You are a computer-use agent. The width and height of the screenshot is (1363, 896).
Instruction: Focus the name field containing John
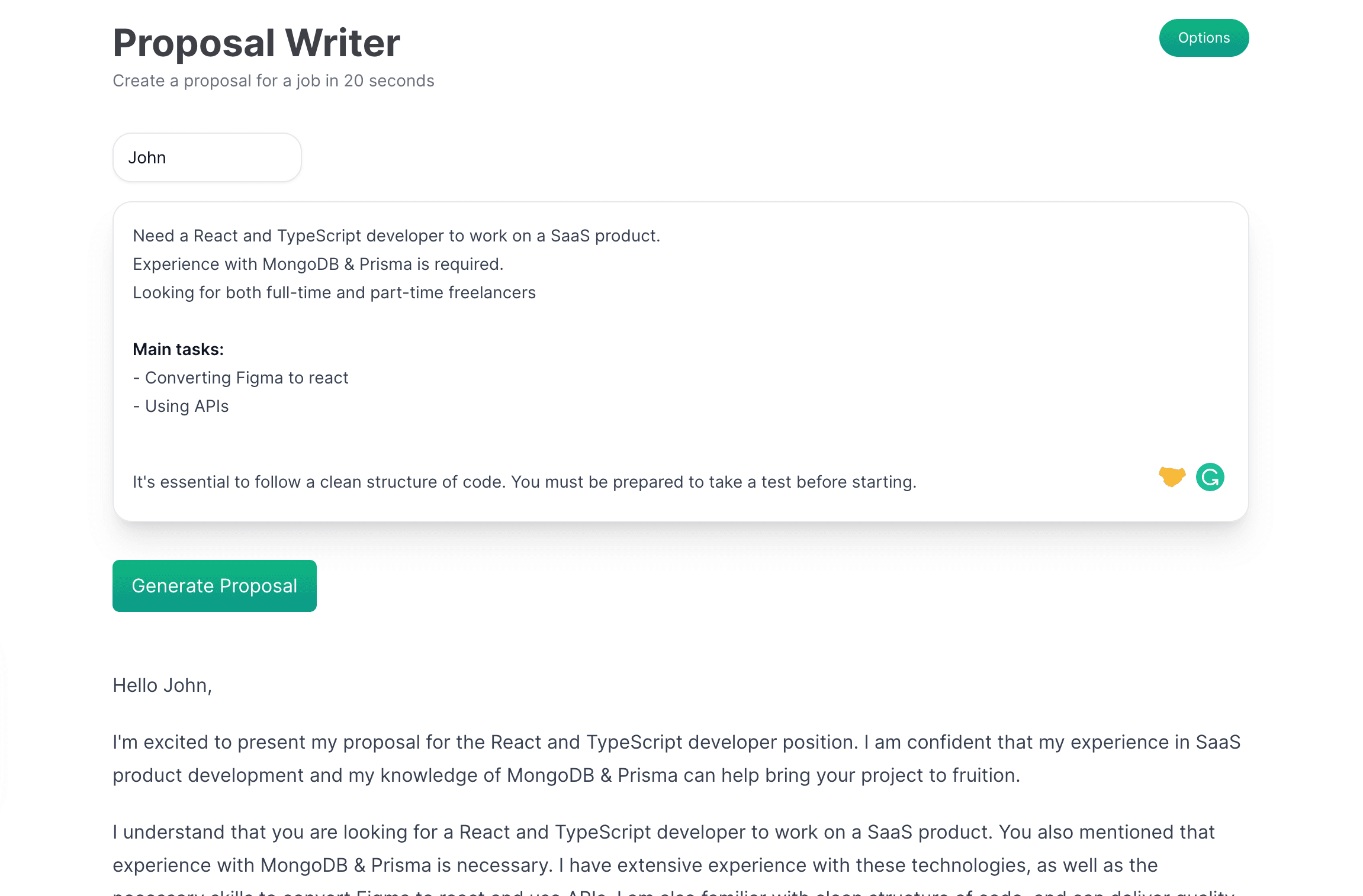[x=207, y=157]
